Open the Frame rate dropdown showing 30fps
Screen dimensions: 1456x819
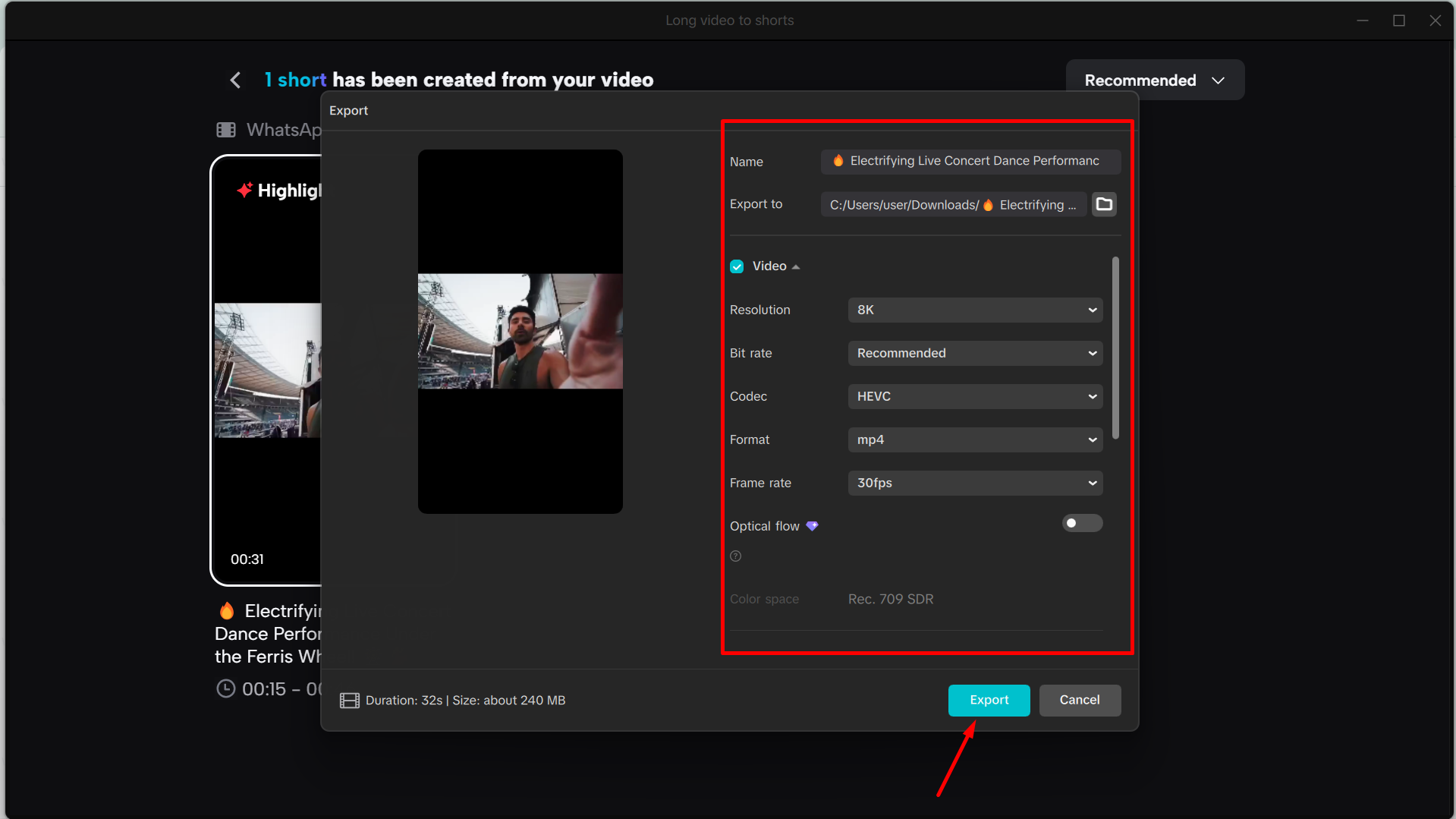(974, 483)
